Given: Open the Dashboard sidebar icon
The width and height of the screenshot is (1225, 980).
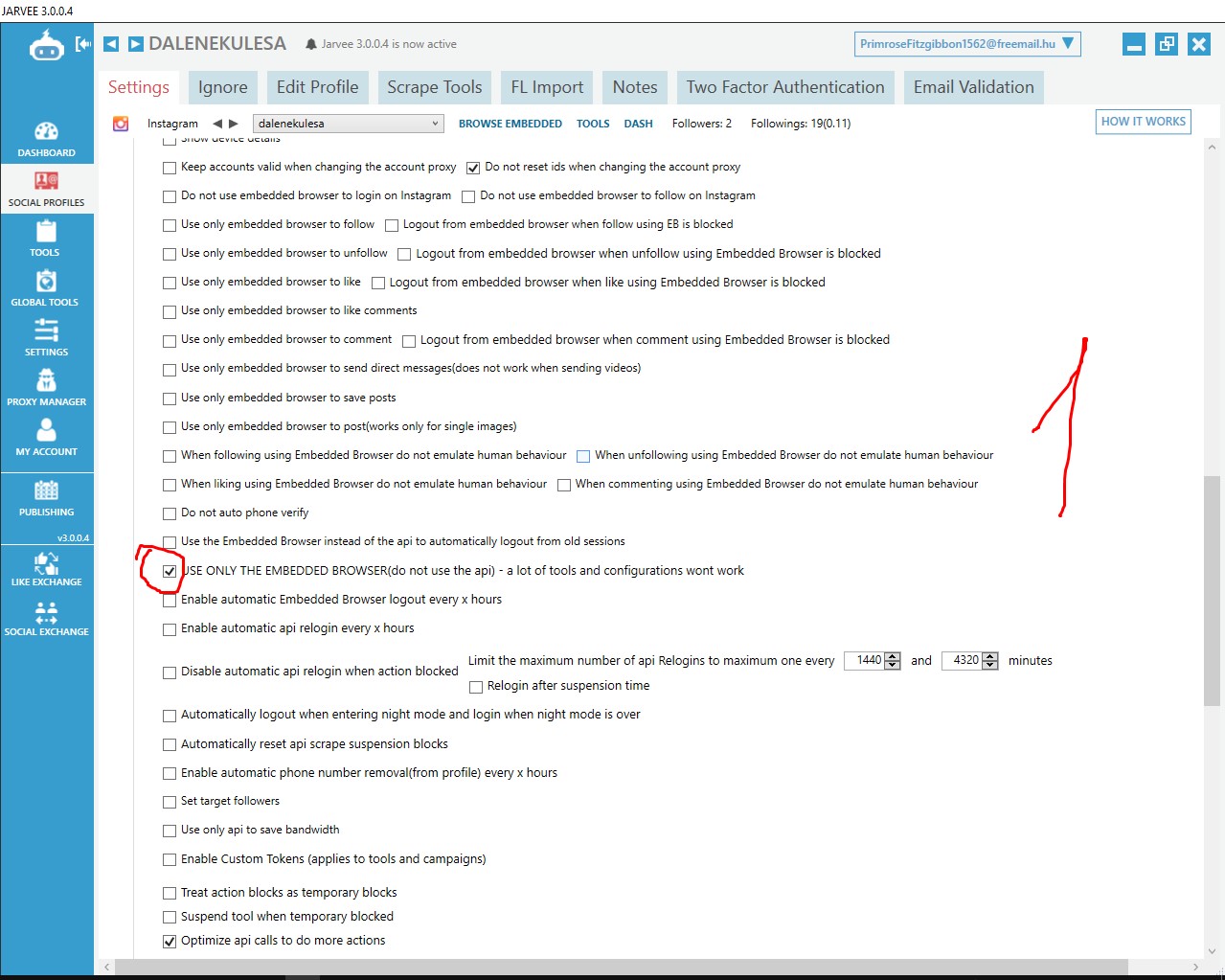Looking at the screenshot, I should point(46,139).
